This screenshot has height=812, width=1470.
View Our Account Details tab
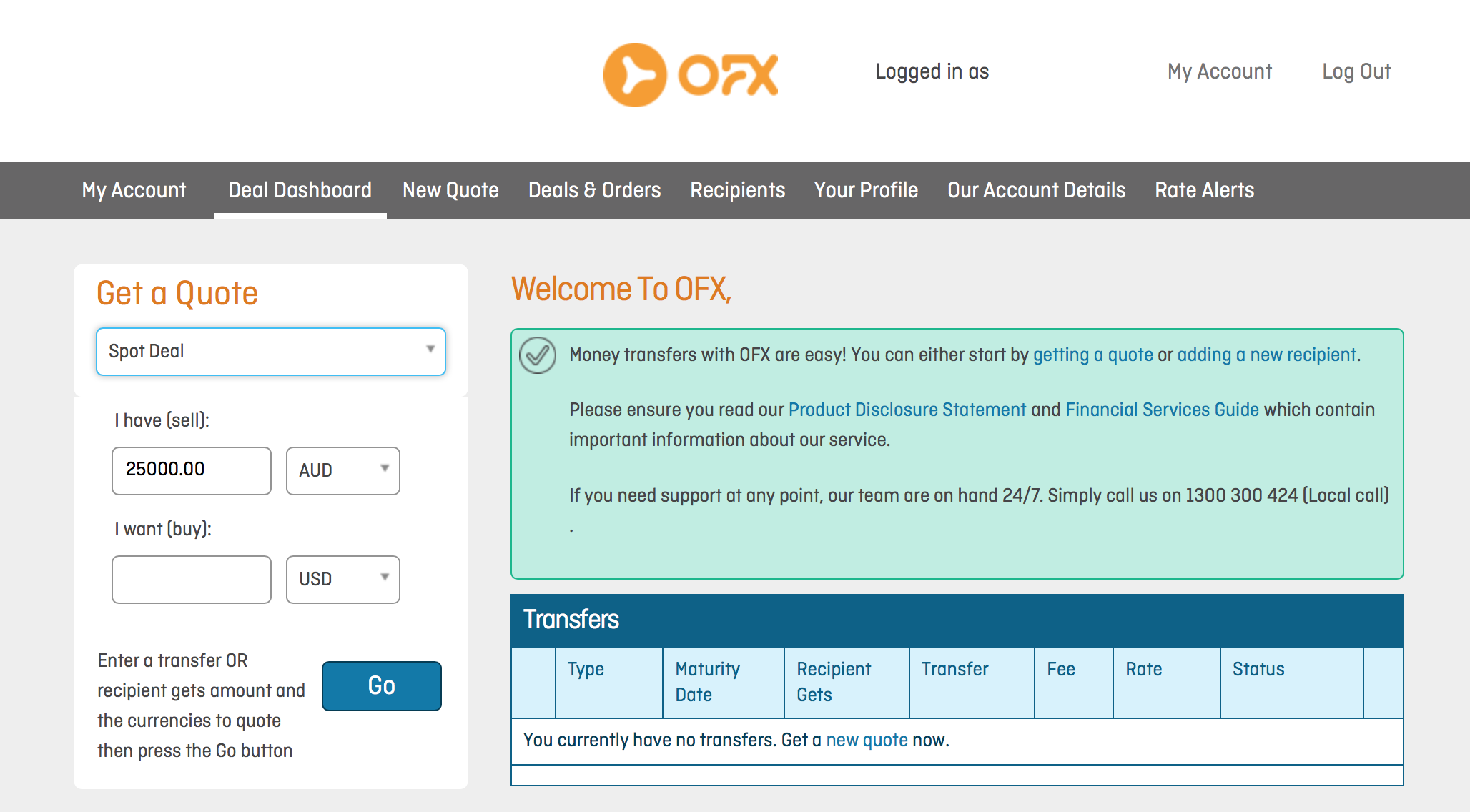coord(1037,190)
